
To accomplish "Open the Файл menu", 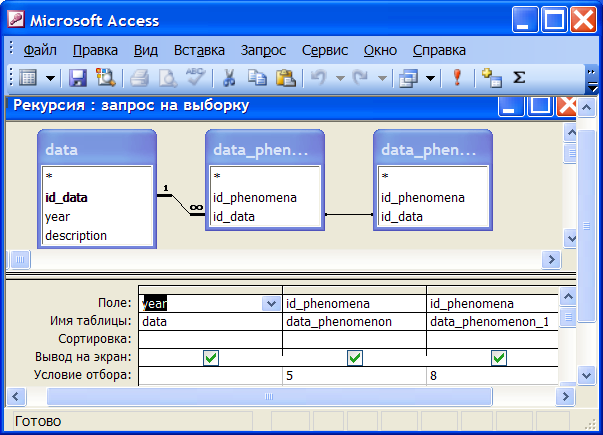I will click(x=40, y=50).
